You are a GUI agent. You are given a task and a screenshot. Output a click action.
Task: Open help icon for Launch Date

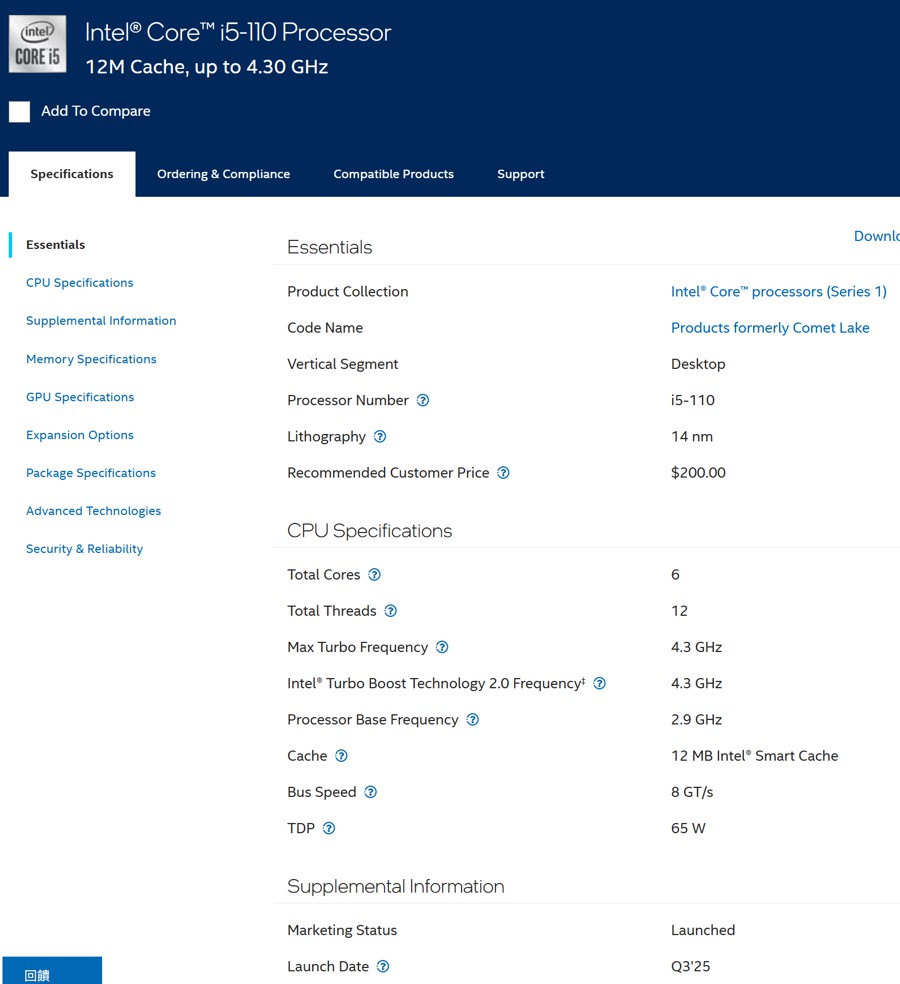click(382, 966)
